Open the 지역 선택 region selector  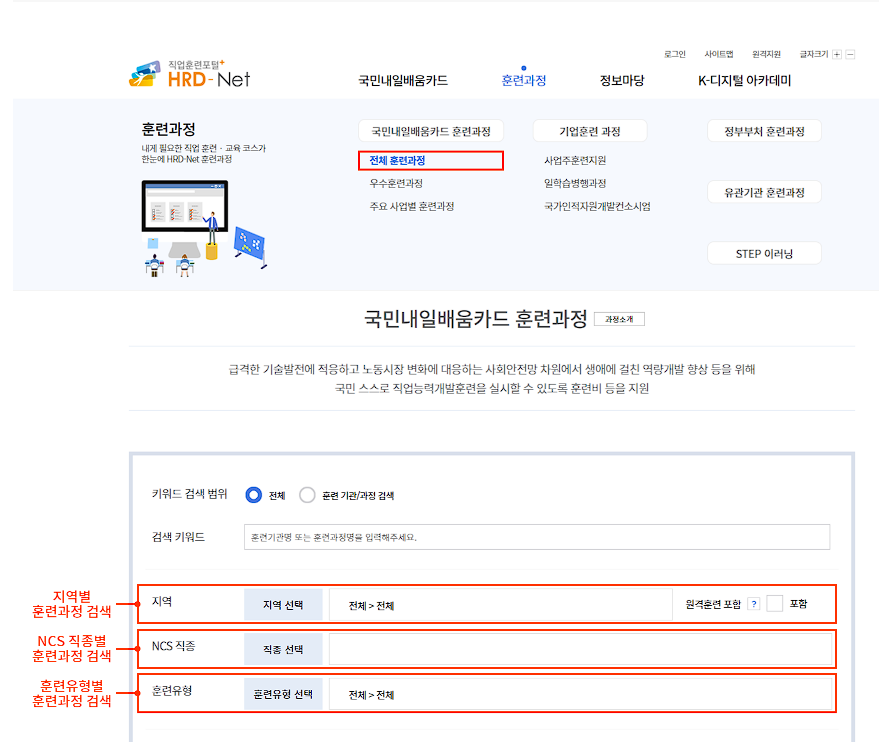coord(281,603)
